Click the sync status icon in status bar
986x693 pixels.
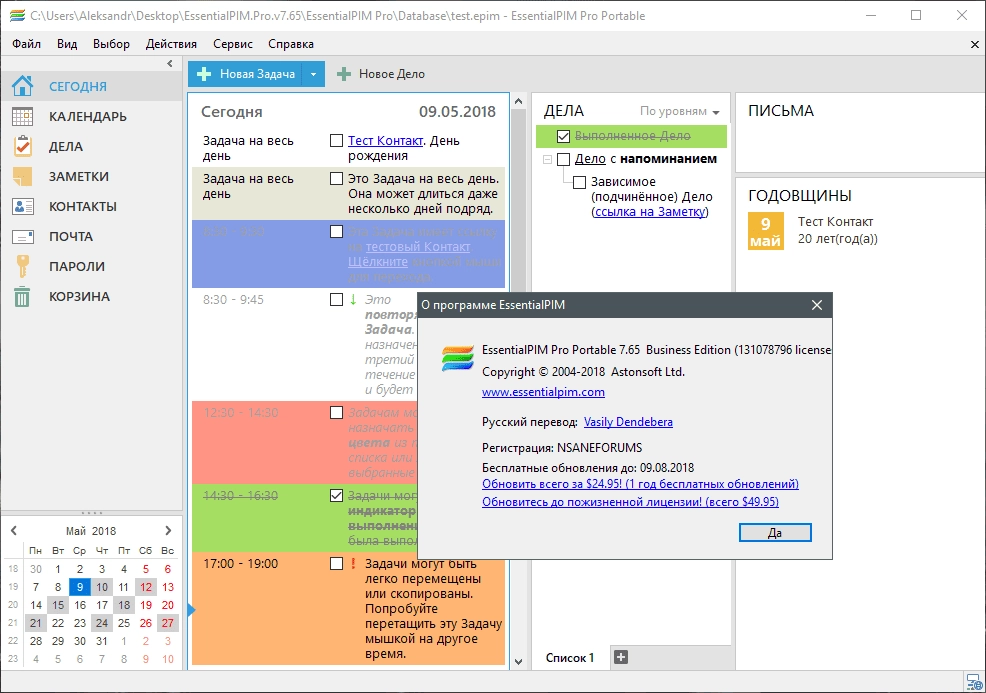coord(973,682)
